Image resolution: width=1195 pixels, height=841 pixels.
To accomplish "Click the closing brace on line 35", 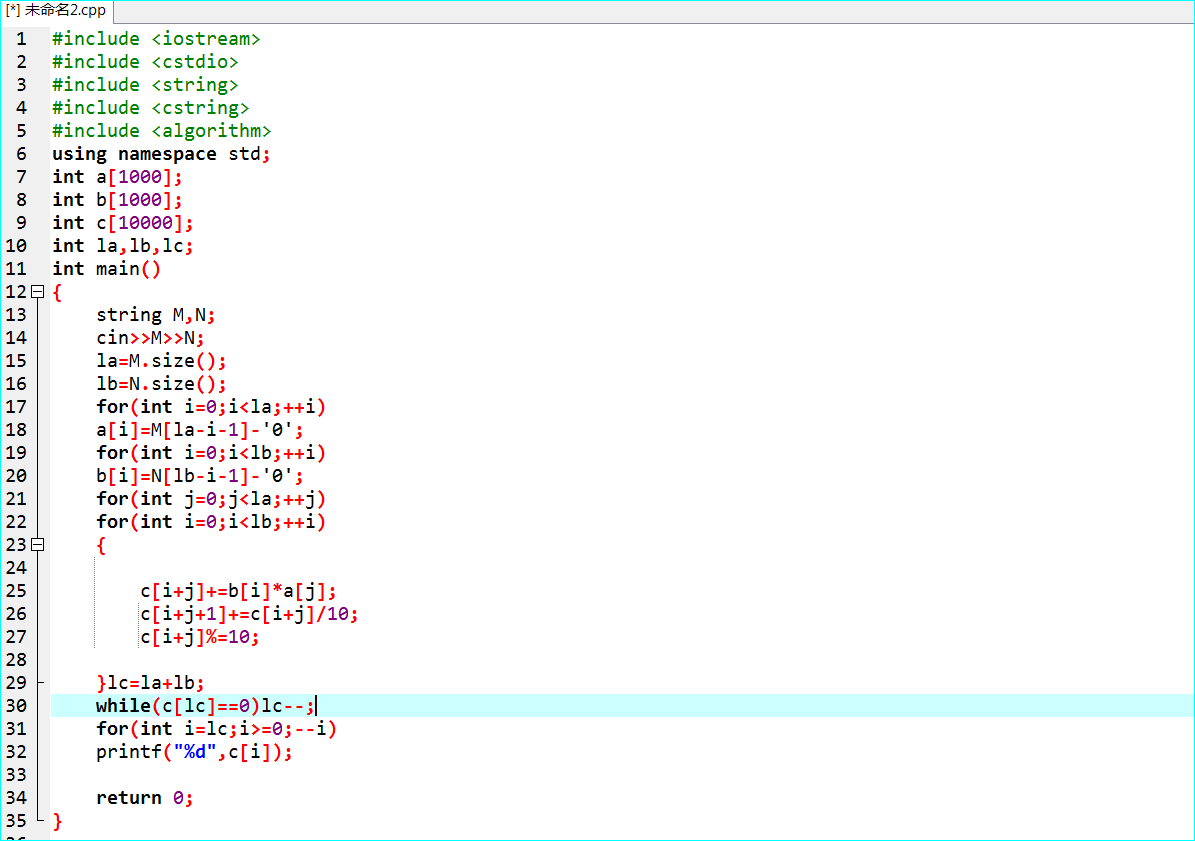I will click(57, 821).
